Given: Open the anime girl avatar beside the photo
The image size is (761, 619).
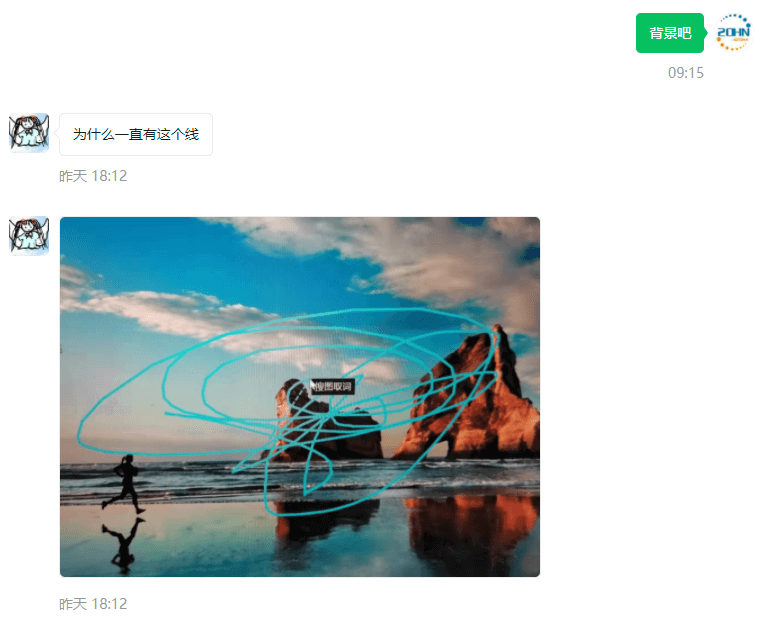Looking at the screenshot, I should click(29, 236).
